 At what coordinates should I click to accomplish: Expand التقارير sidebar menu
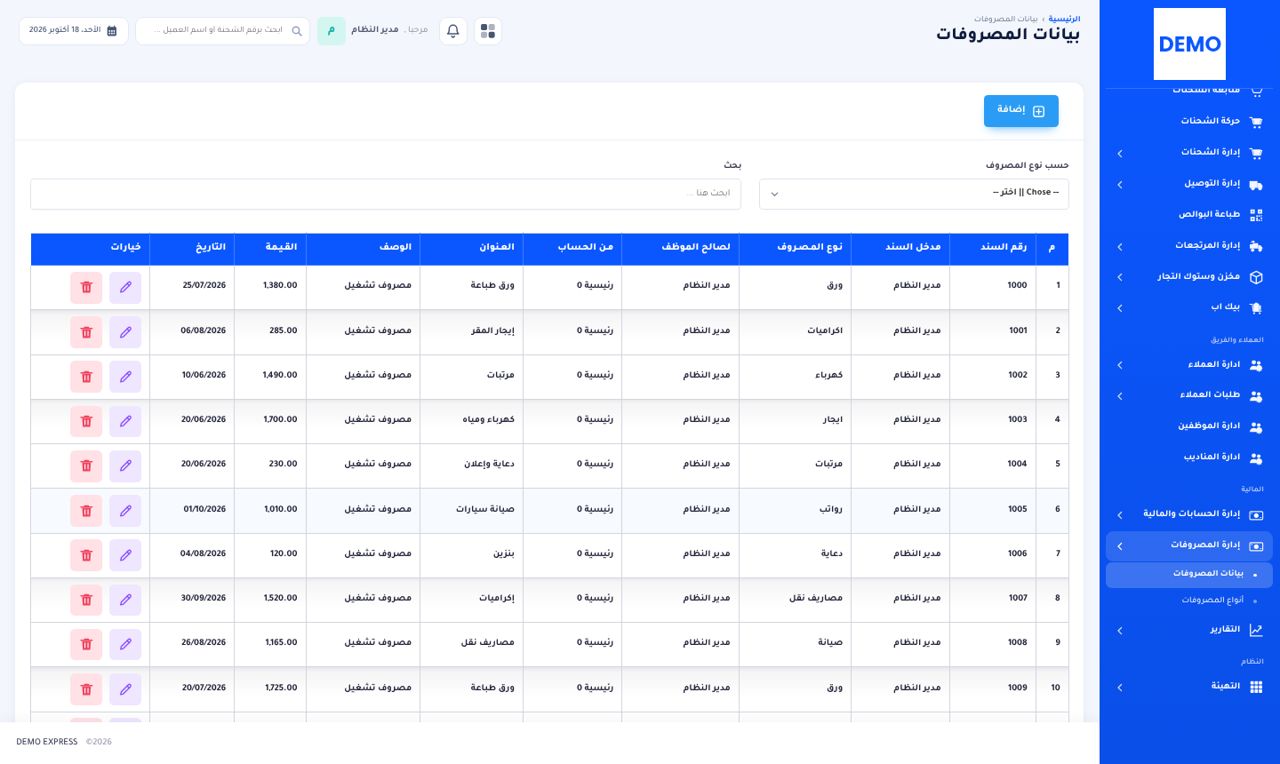1189,631
